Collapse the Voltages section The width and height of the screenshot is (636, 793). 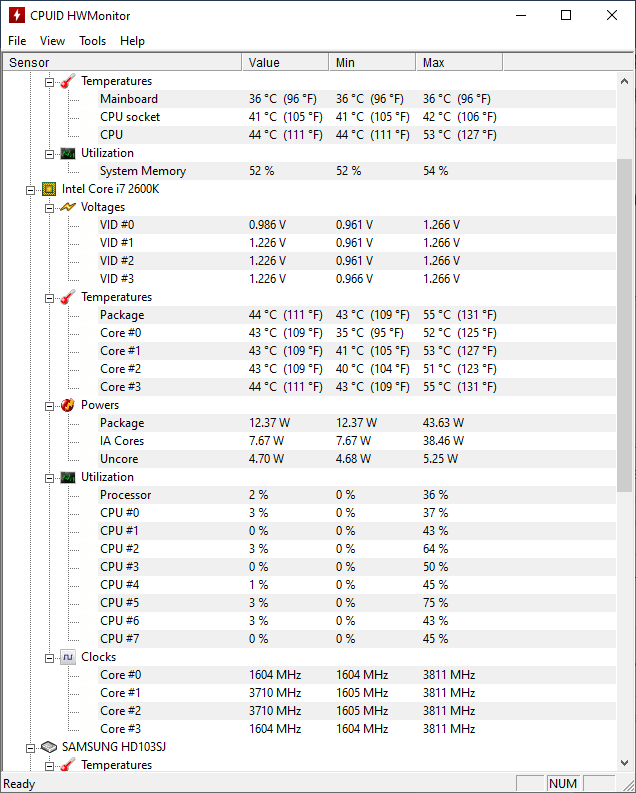pyautogui.click(x=49, y=207)
